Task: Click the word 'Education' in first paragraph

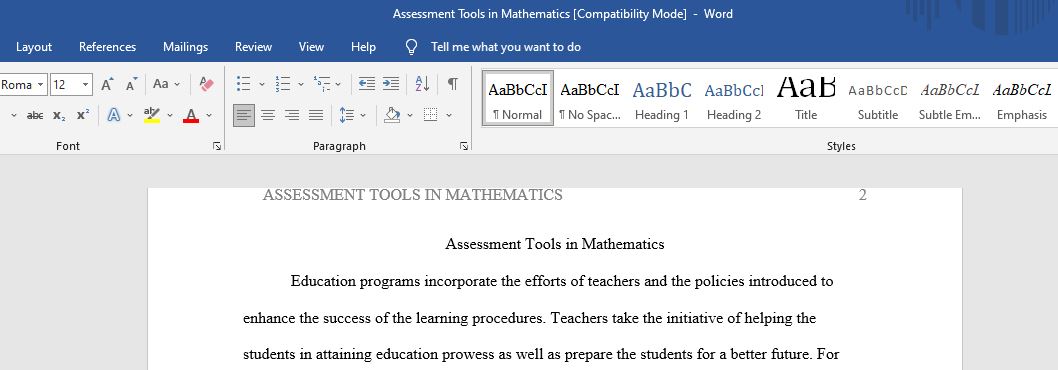Action: tap(323, 281)
